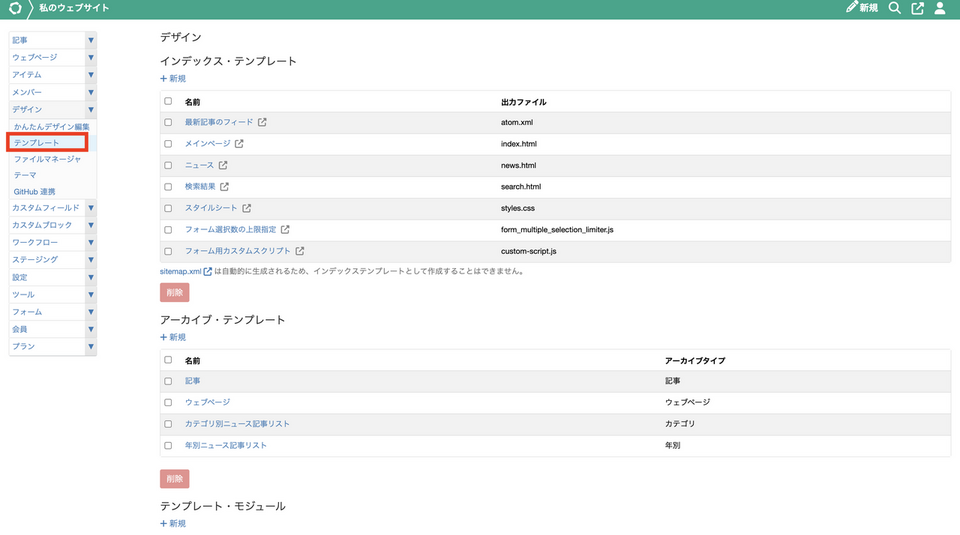Click the 新規 pencil button in header
This screenshot has width=960, height=535.
click(x=861, y=9)
